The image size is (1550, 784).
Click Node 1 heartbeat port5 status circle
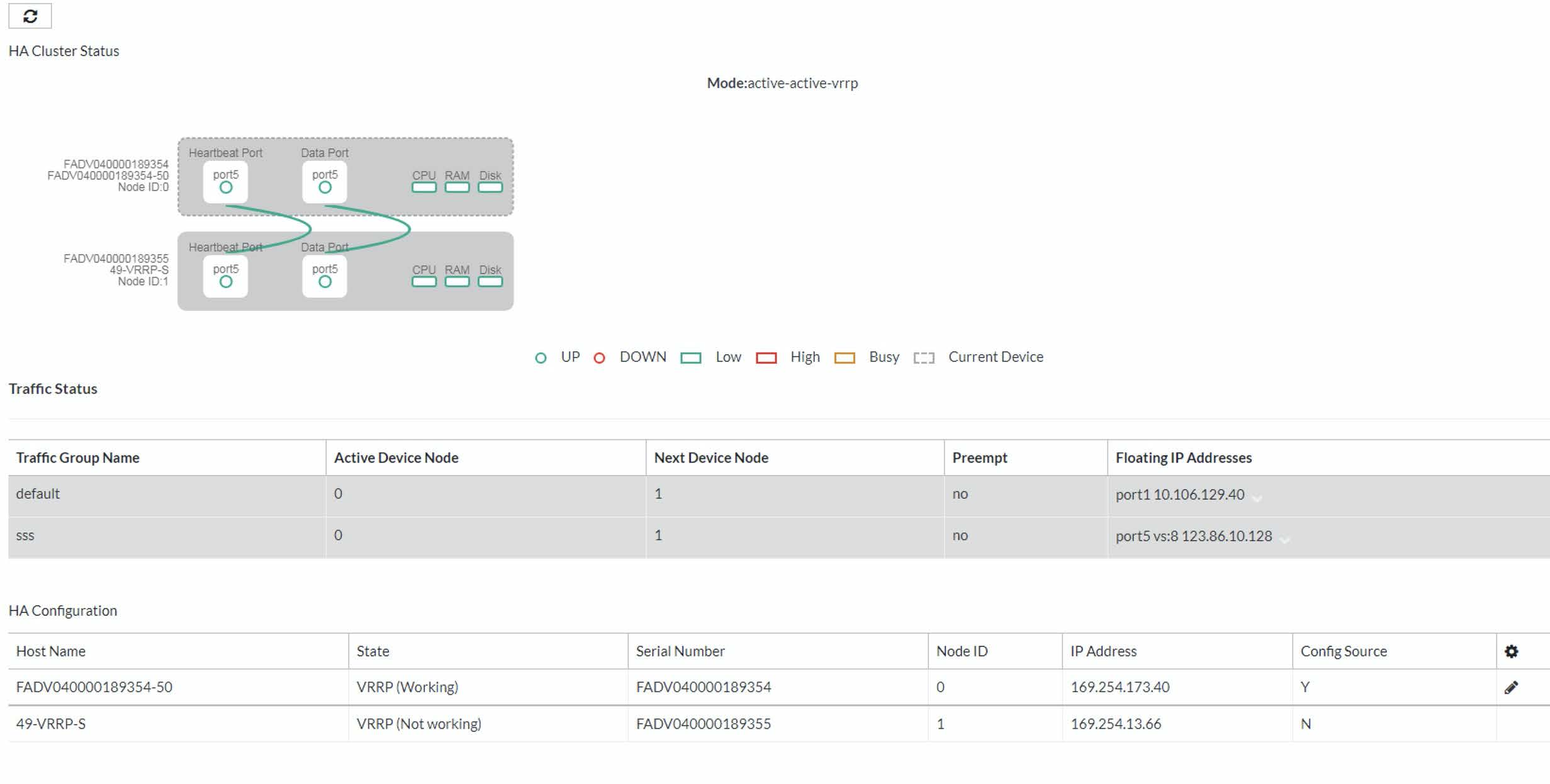[x=225, y=282]
